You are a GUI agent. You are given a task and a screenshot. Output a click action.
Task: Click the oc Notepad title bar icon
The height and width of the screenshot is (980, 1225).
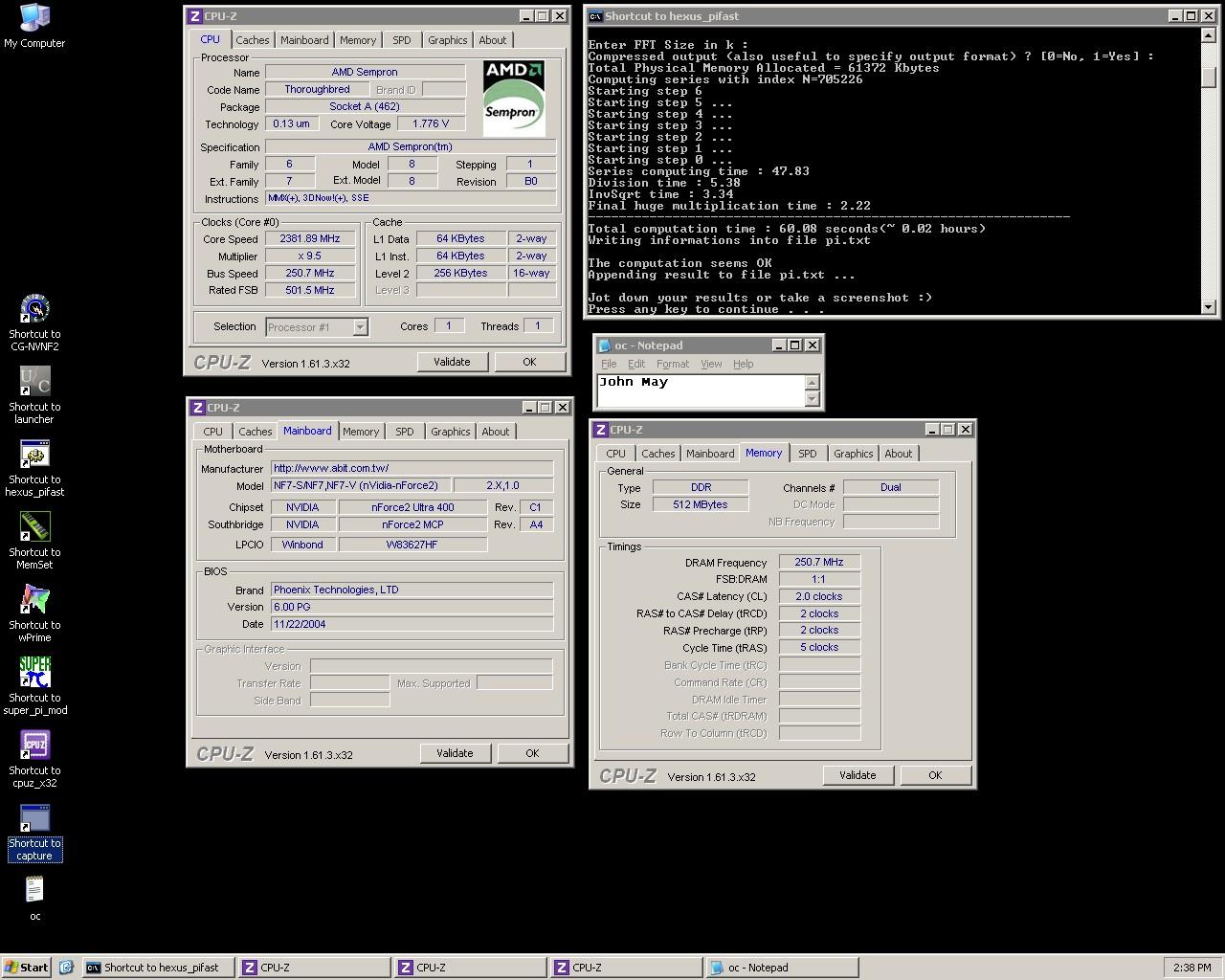(604, 345)
